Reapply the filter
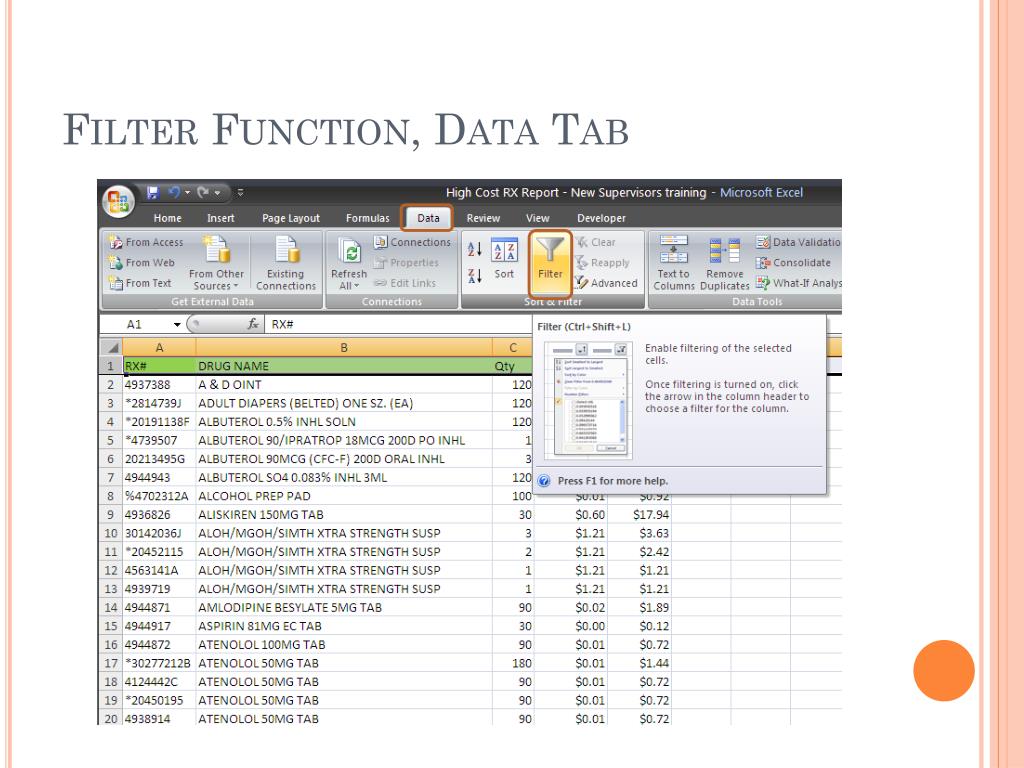This screenshot has width=1024, height=768. pos(602,263)
